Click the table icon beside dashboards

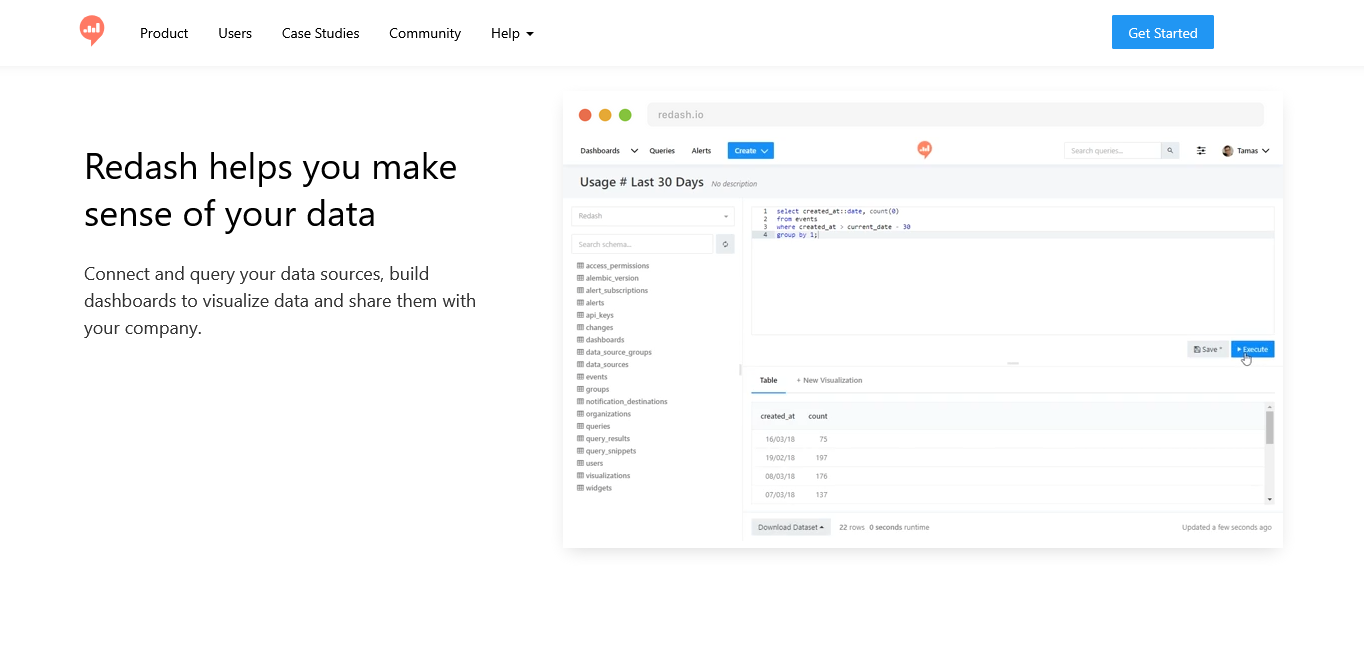click(x=580, y=340)
